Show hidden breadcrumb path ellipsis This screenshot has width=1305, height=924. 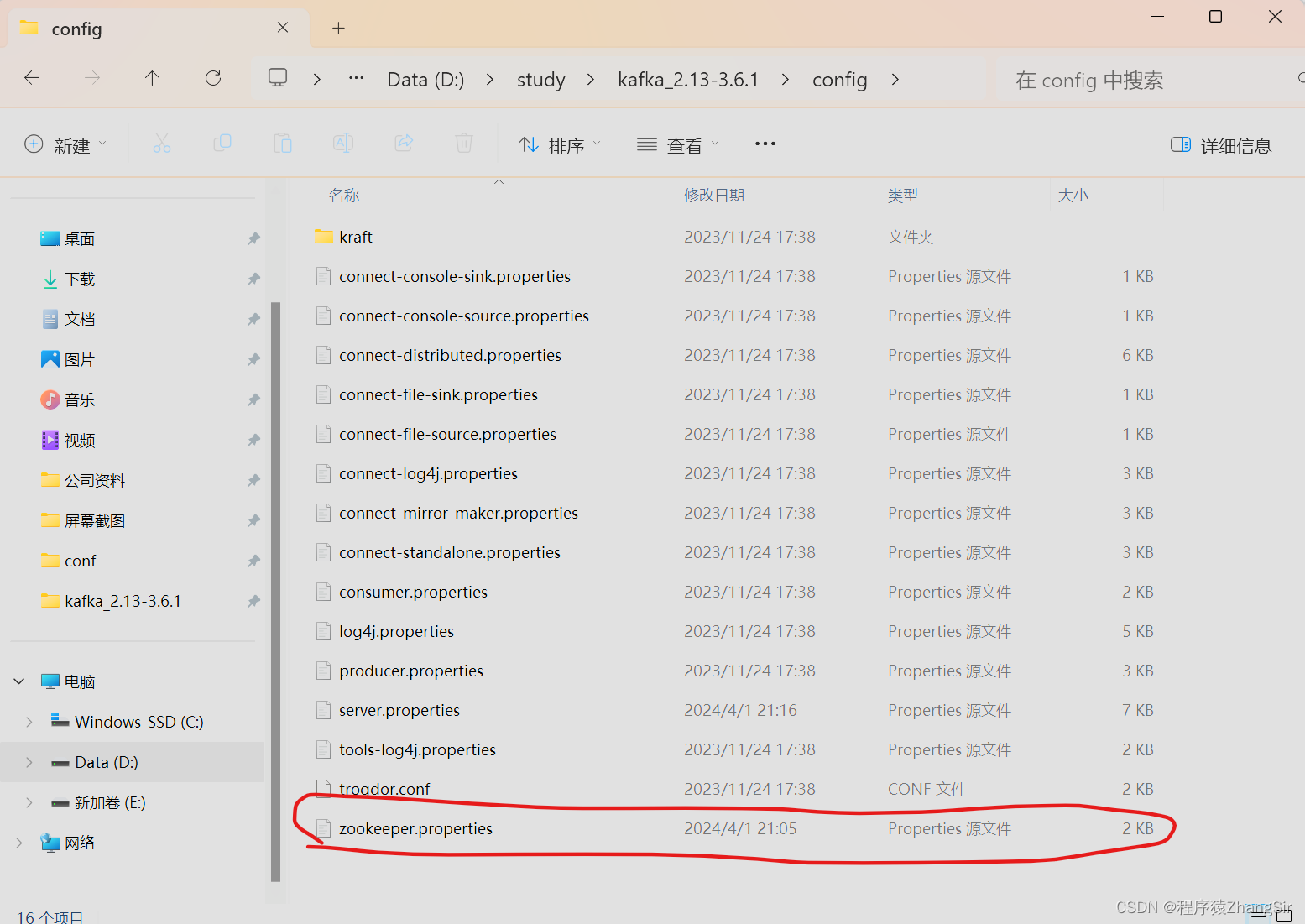point(357,78)
